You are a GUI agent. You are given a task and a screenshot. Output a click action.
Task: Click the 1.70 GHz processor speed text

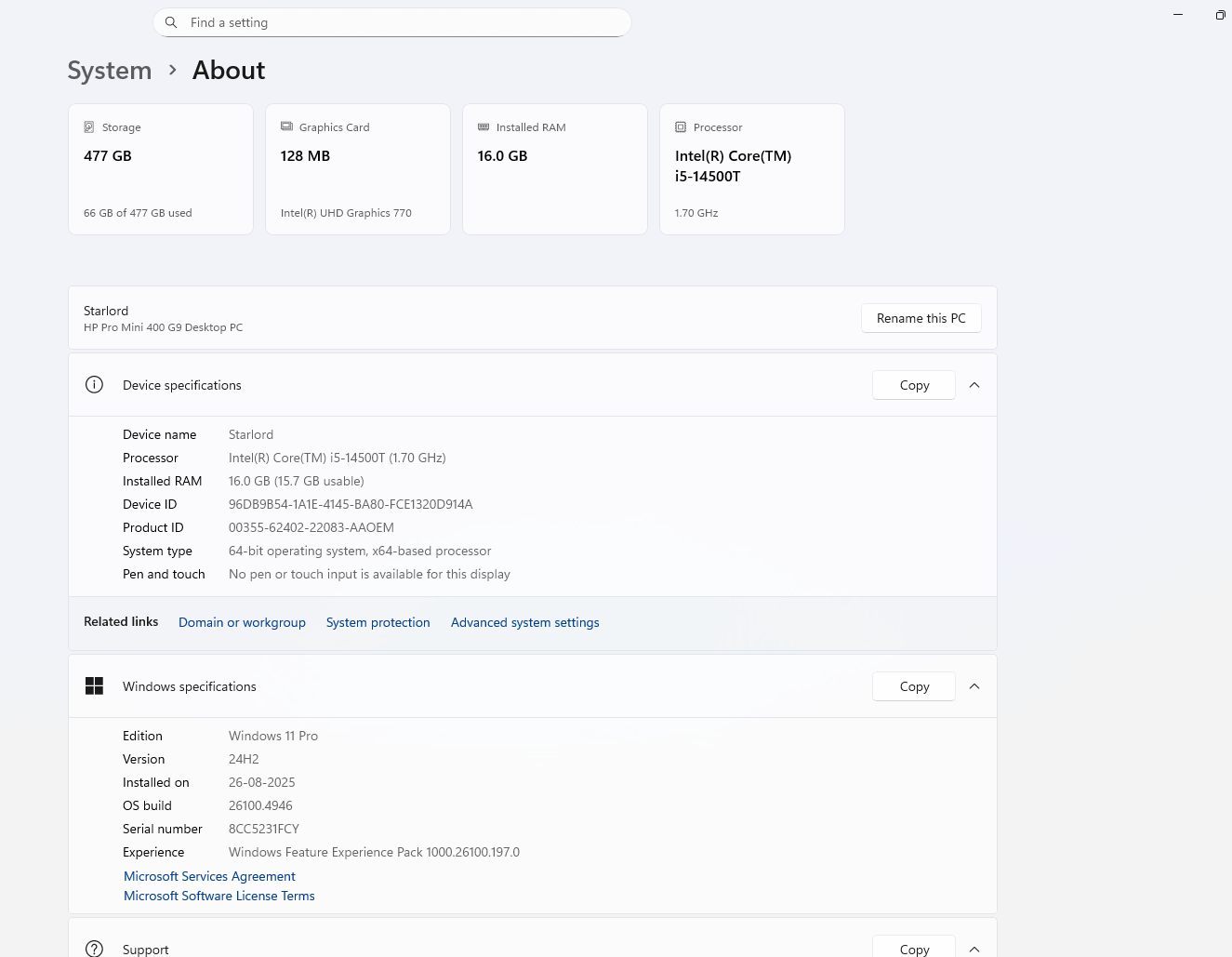[x=696, y=213]
